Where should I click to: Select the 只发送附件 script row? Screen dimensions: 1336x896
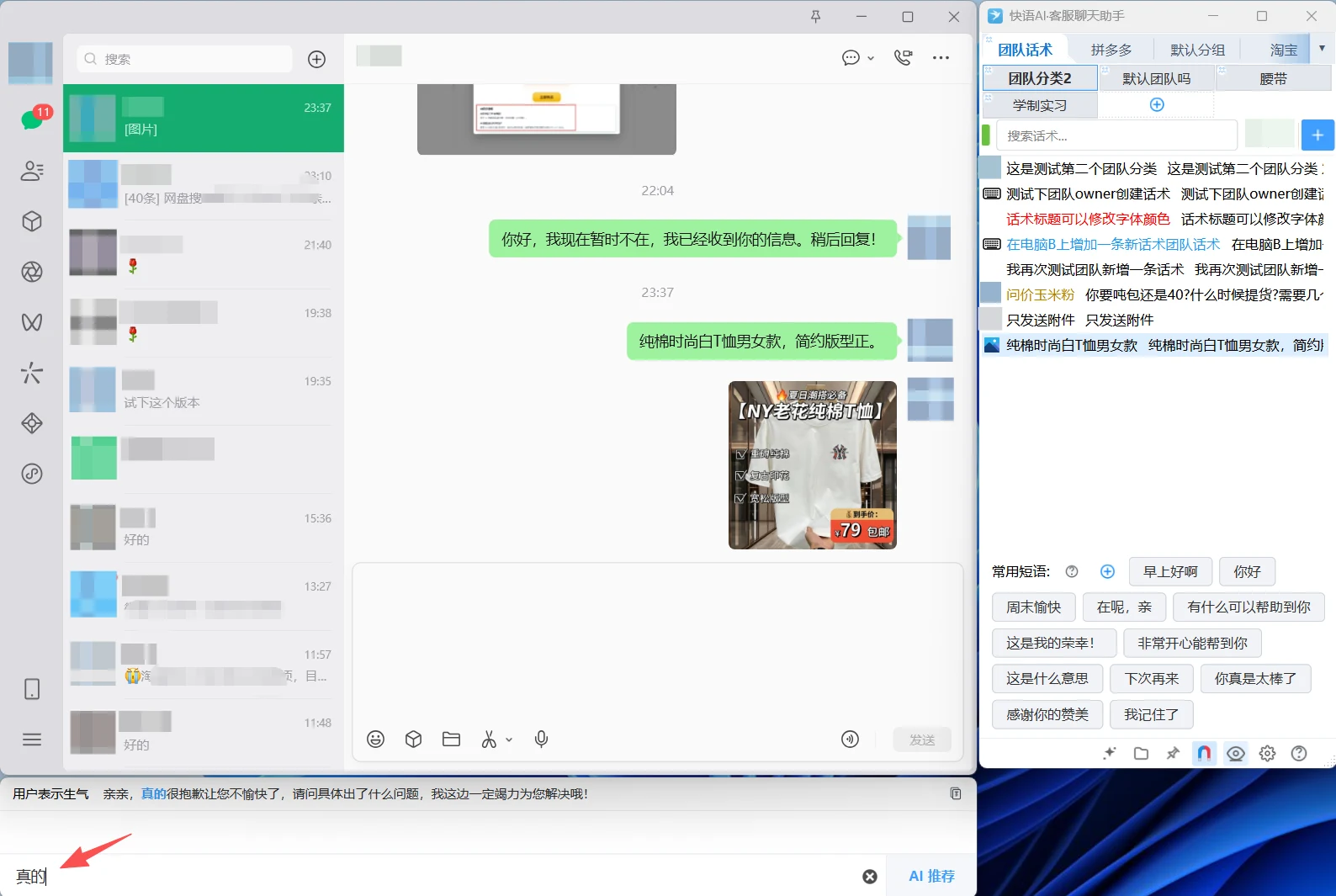pos(1153,320)
